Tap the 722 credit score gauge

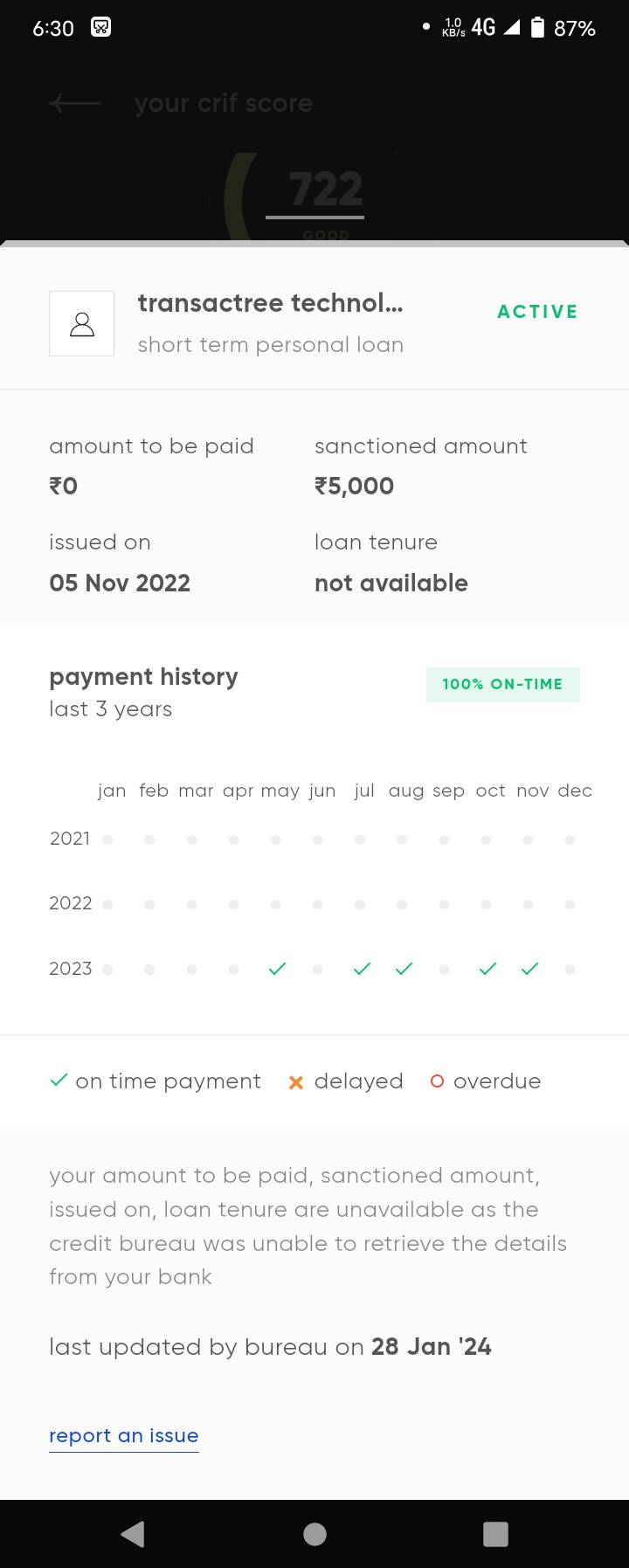click(x=325, y=190)
